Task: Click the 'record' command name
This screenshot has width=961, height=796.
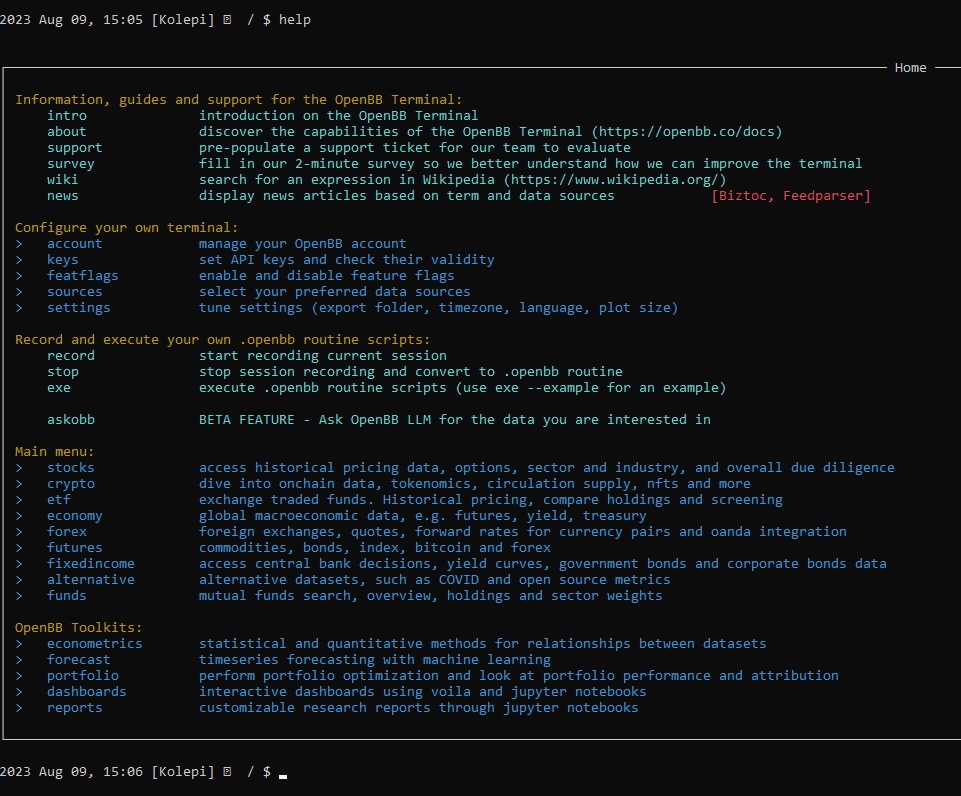Action: coord(70,355)
